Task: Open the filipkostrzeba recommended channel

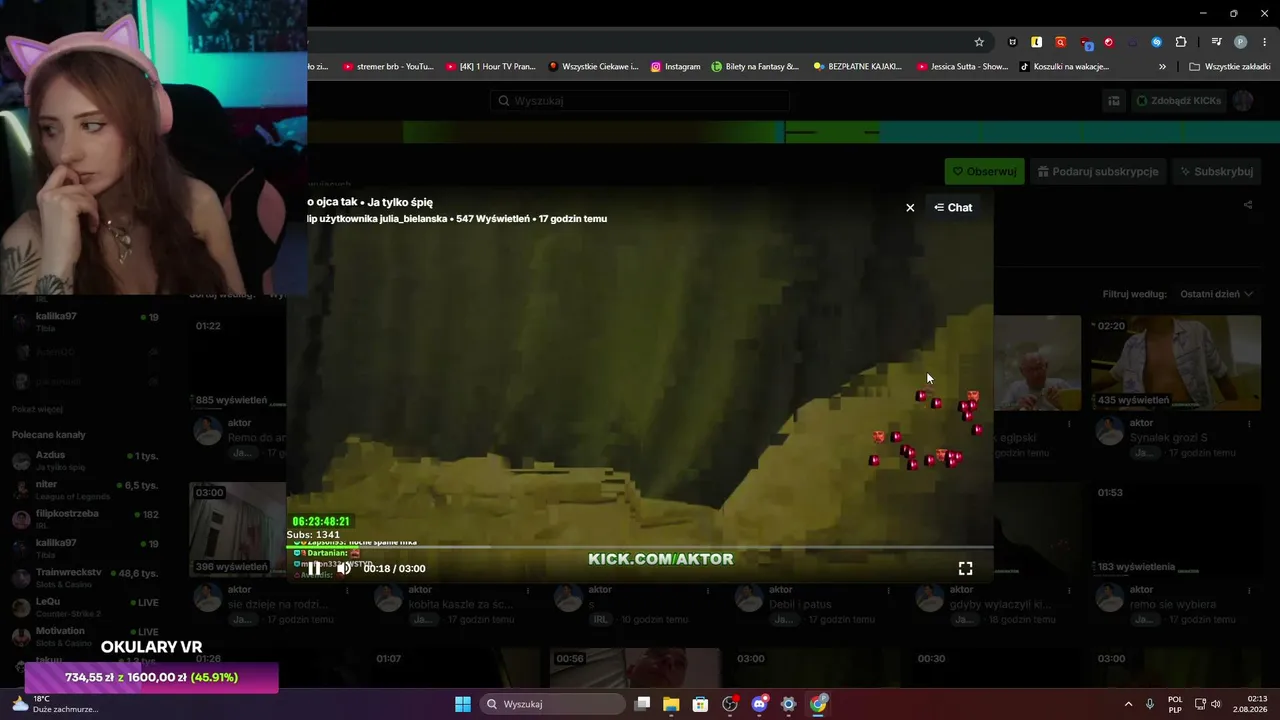Action: (x=84, y=519)
